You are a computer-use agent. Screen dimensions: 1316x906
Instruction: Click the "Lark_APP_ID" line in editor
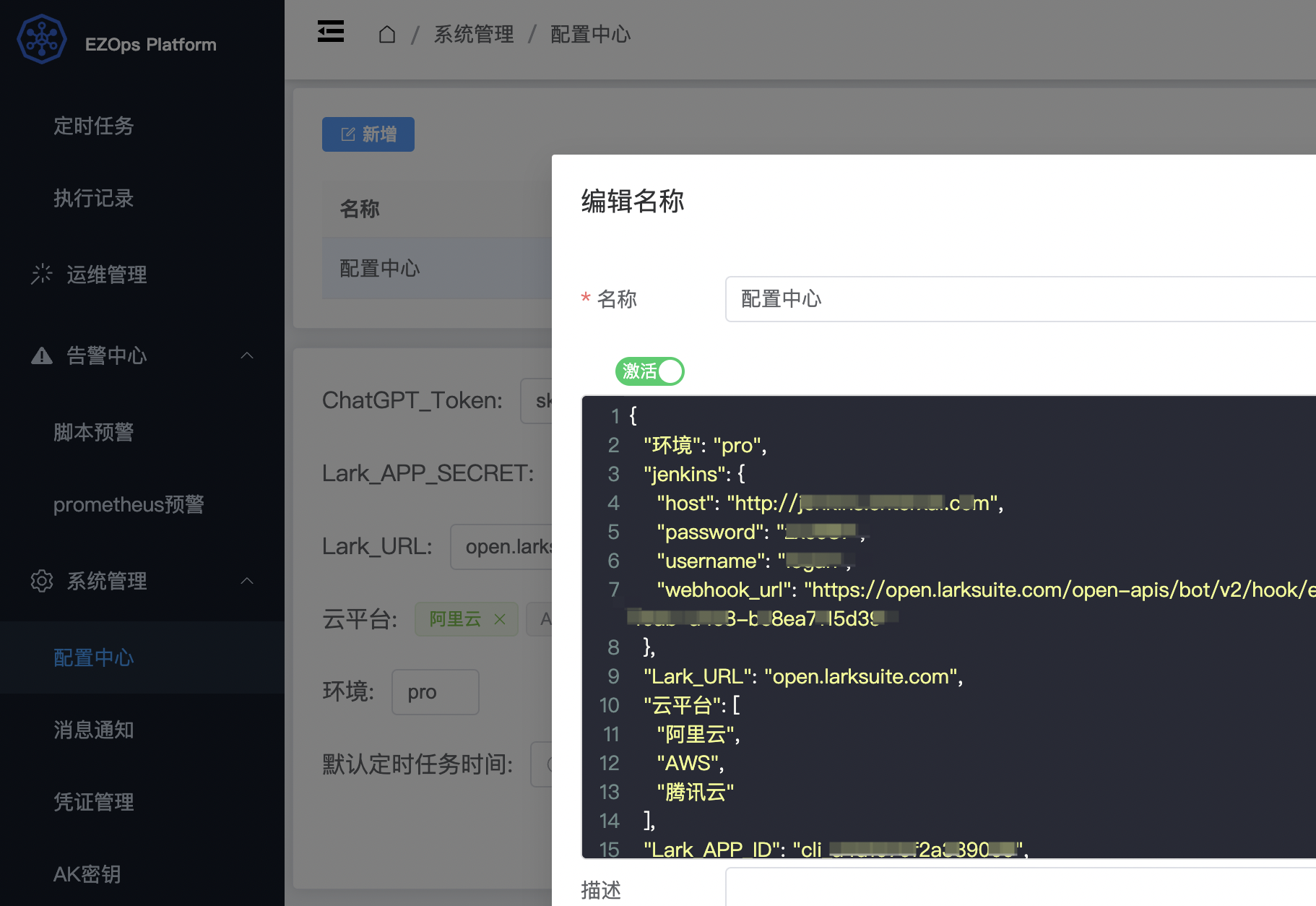(x=836, y=849)
